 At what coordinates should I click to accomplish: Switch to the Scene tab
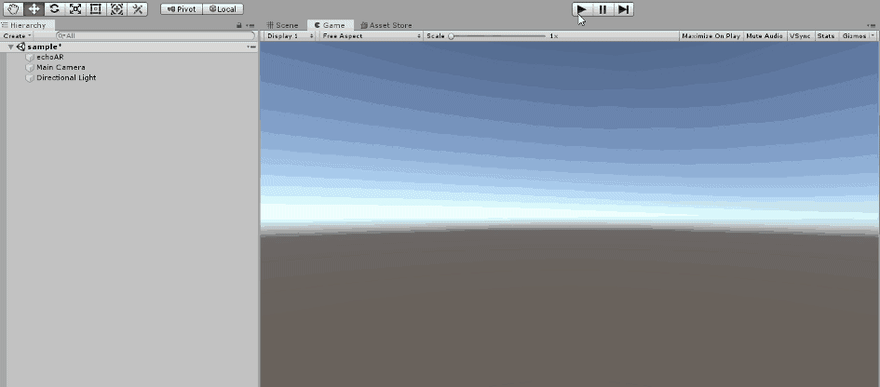283,25
